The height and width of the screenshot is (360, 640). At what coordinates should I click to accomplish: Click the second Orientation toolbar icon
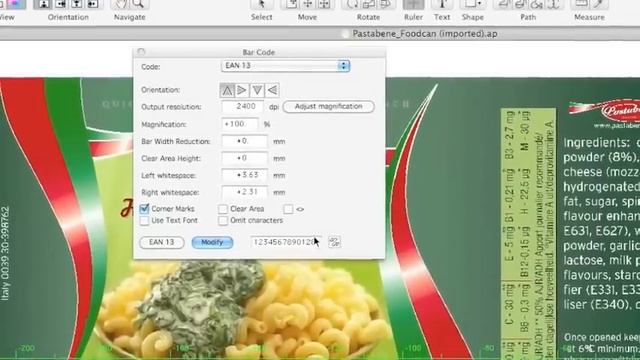(x=60, y=4)
